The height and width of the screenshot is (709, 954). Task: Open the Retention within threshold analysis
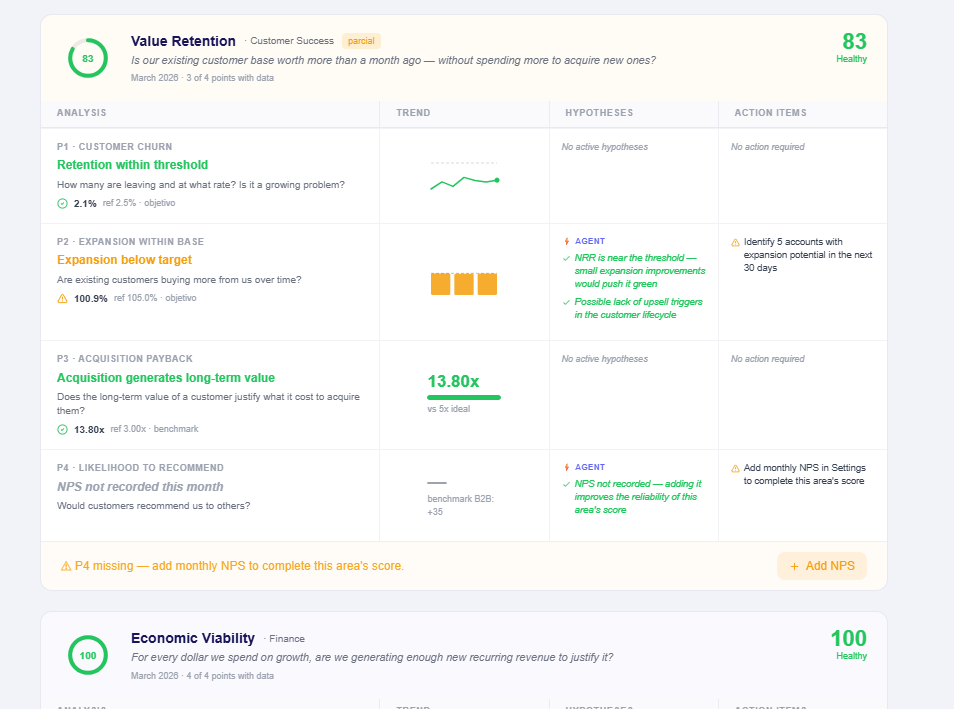[133, 165]
